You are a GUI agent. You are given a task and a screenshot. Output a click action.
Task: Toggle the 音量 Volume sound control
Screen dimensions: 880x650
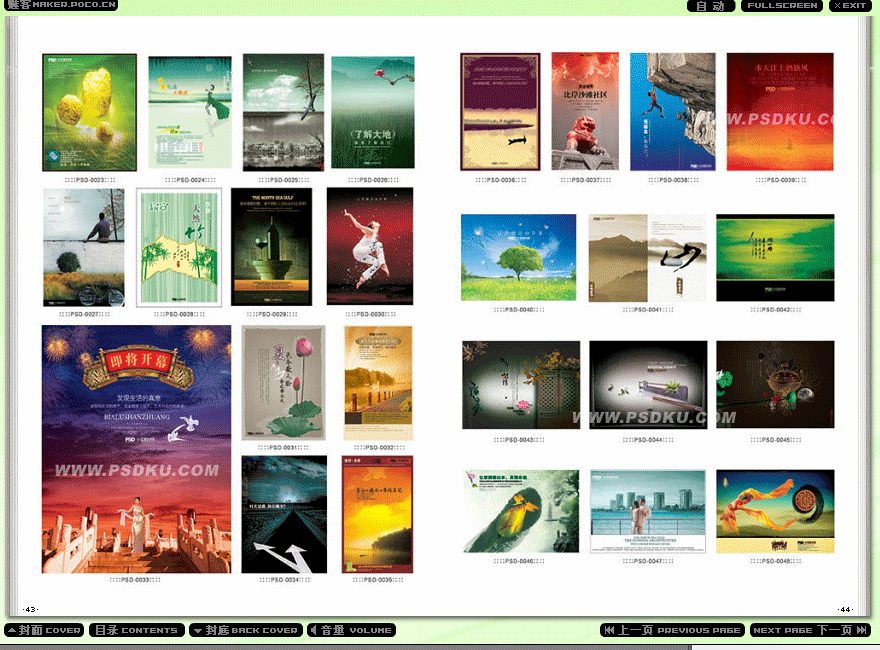[351, 630]
